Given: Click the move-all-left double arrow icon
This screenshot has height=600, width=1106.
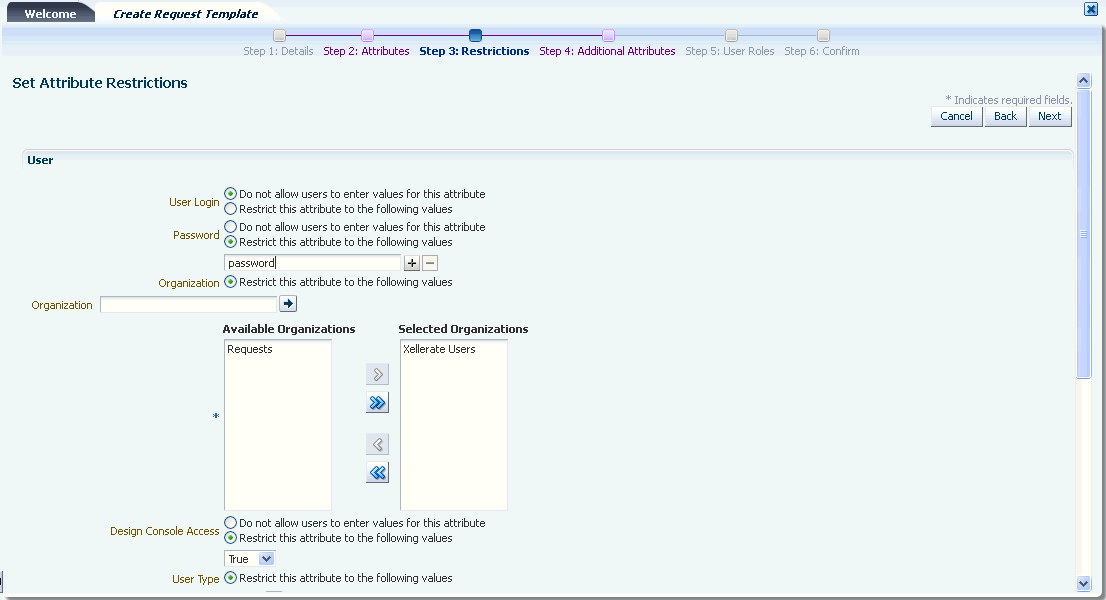Looking at the screenshot, I should point(377,472).
